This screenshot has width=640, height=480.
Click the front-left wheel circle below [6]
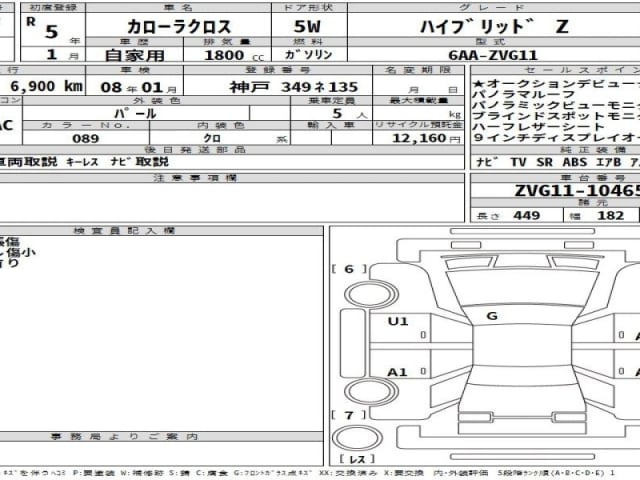(371, 294)
